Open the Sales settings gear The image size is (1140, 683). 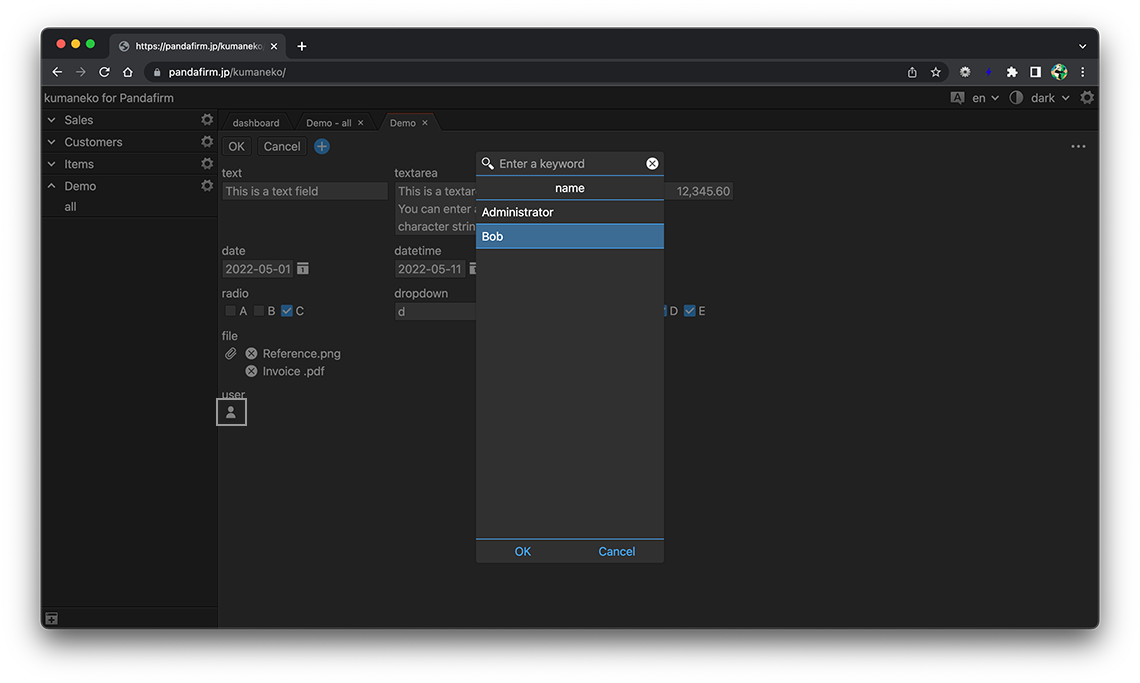pyautogui.click(x=207, y=120)
